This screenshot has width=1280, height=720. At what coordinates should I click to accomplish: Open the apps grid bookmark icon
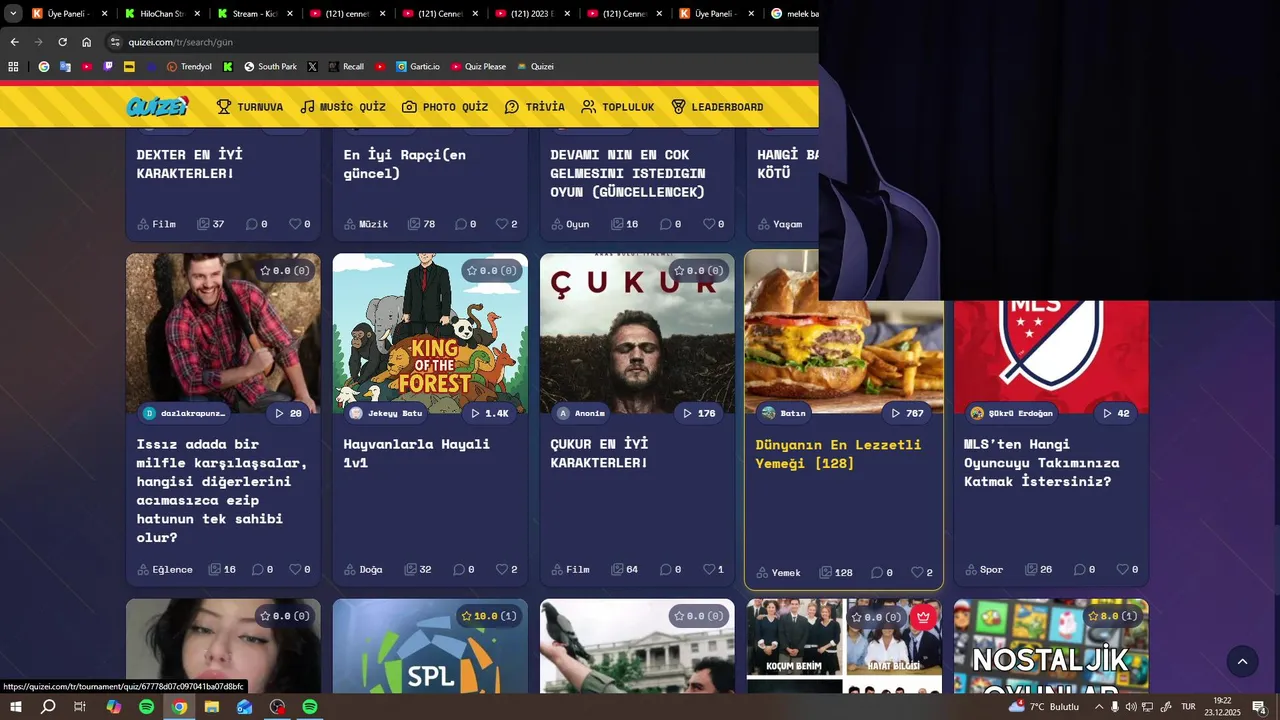coord(13,67)
